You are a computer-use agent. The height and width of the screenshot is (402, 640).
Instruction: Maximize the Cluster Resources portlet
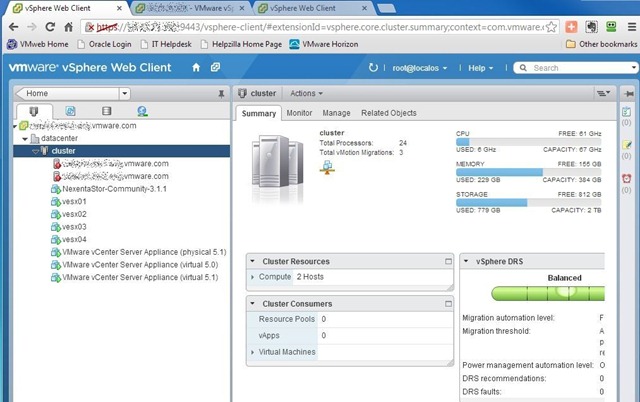(448, 261)
